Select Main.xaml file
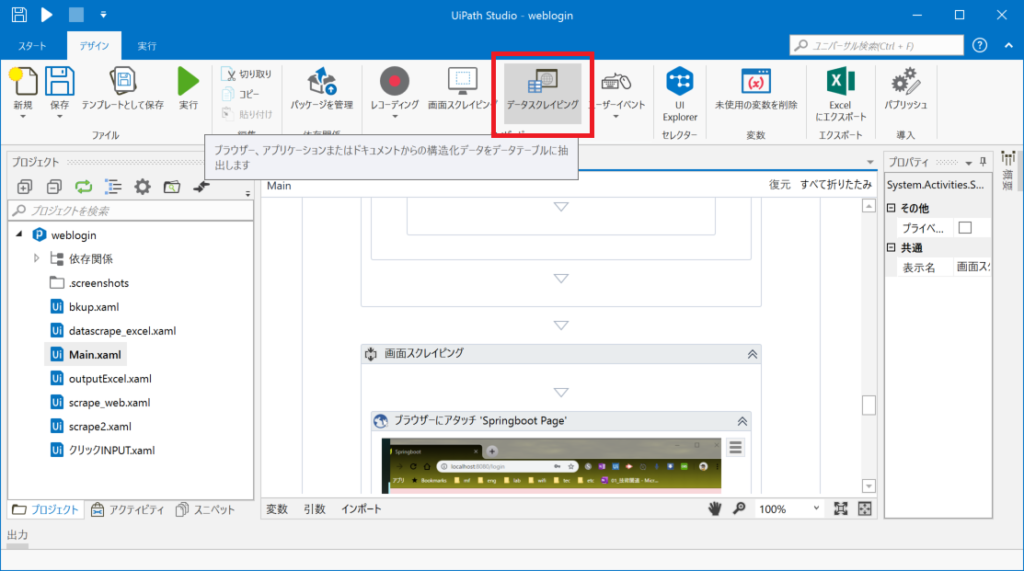Screen dimensions: 1024x571 tap(86, 355)
